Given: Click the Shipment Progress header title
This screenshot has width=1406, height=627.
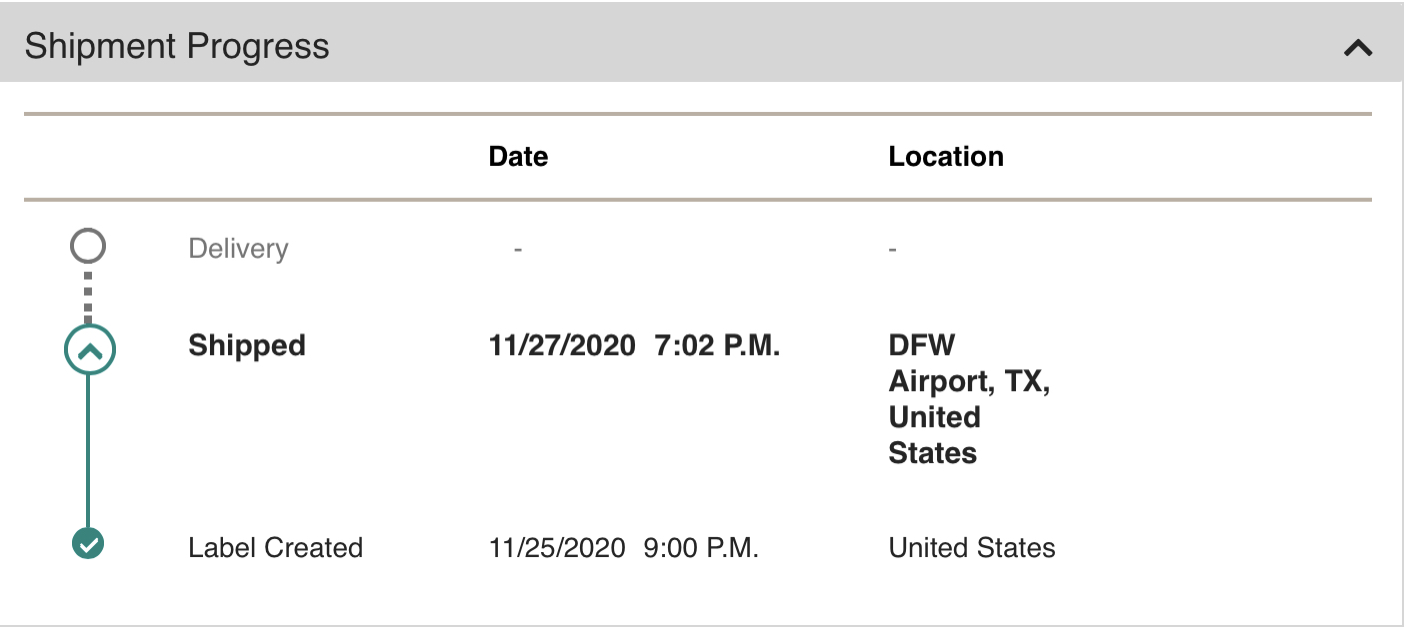Looking at the screenshot, I should 177,46.
